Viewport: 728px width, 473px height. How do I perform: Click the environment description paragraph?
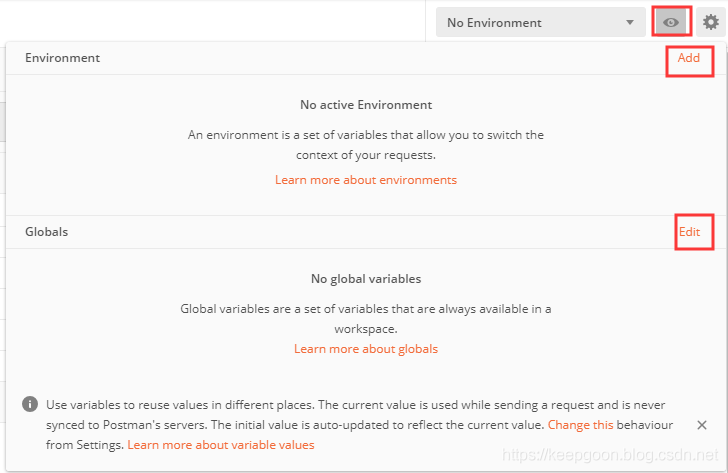tap(366, 145)
